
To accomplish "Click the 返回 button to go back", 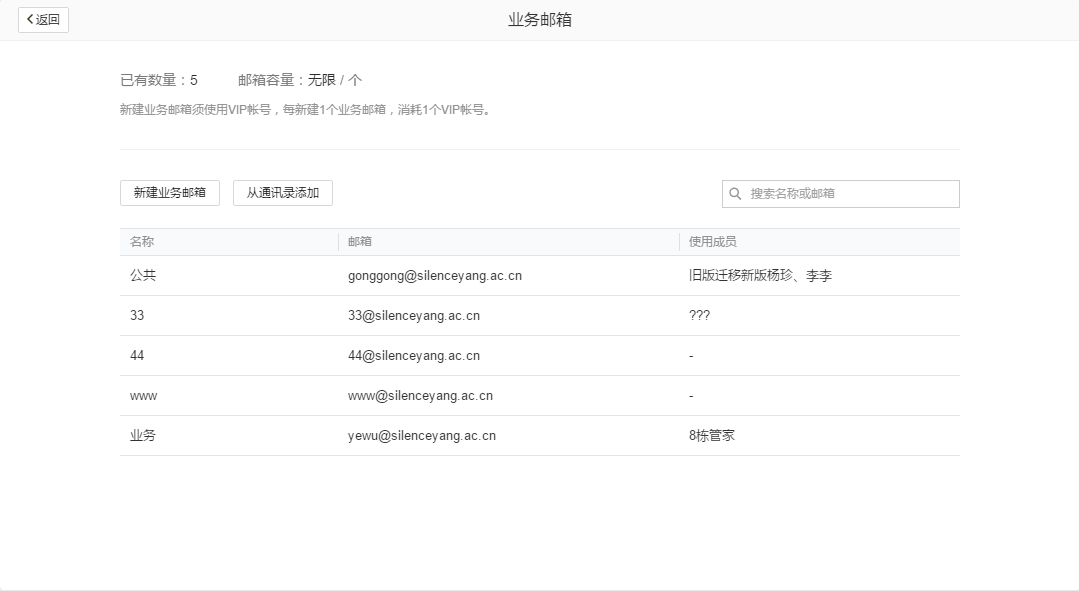I will tap(43, 20).
